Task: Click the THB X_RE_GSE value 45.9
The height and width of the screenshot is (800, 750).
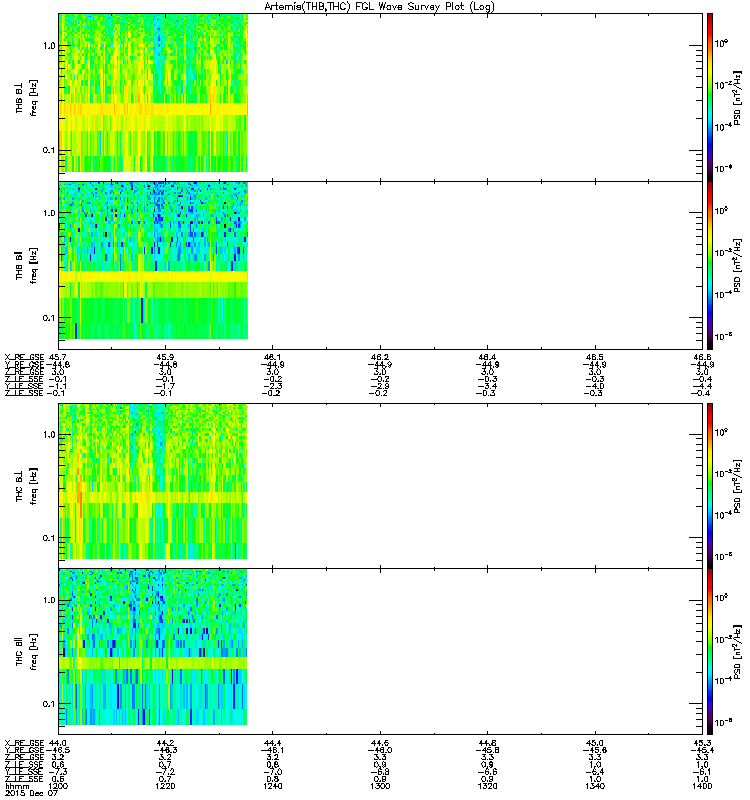Action: [165, 357]
